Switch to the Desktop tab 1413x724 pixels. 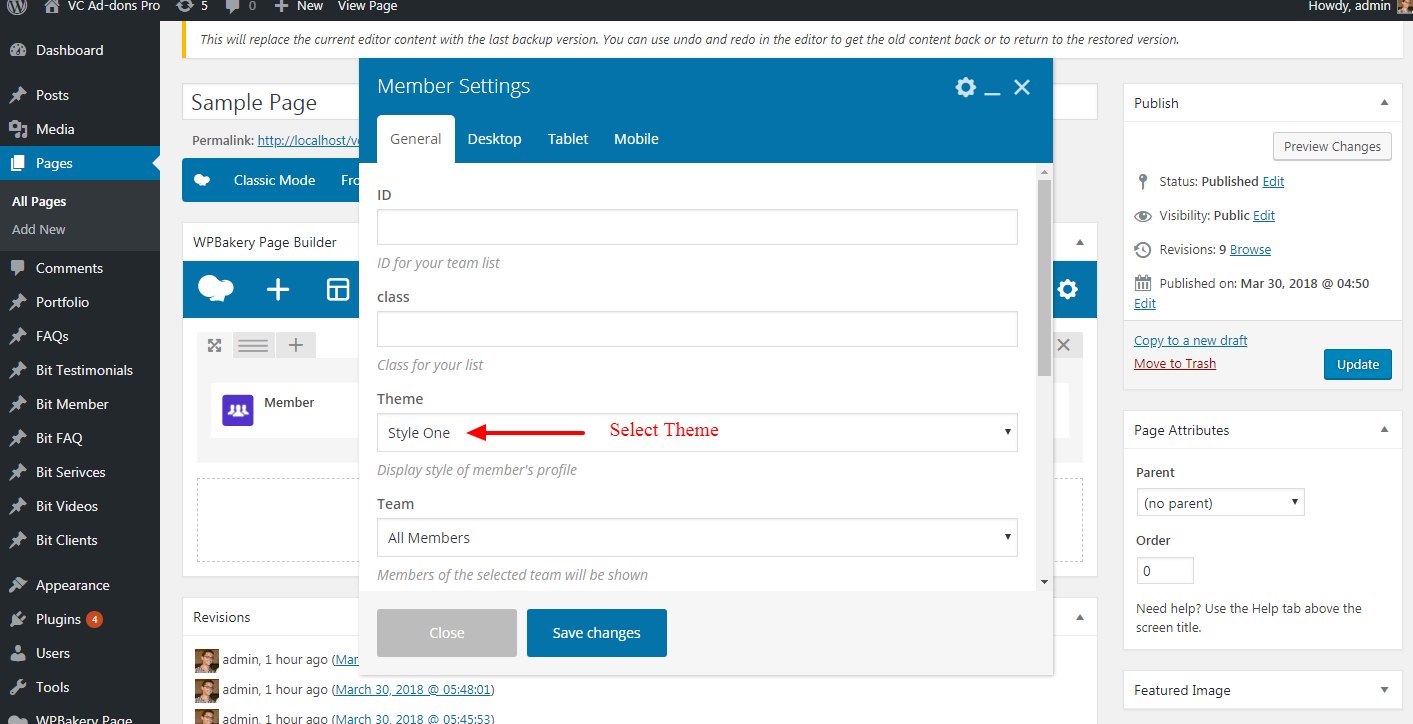point(494,139)
